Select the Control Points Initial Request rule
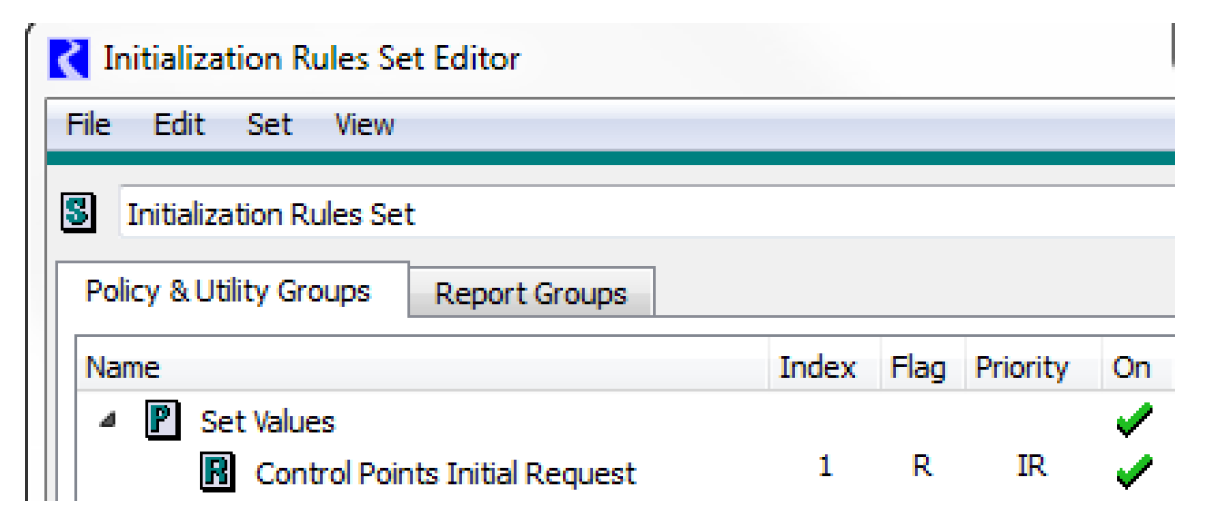The height and width of the screenshot is (510, 1205). coord(445,473)
